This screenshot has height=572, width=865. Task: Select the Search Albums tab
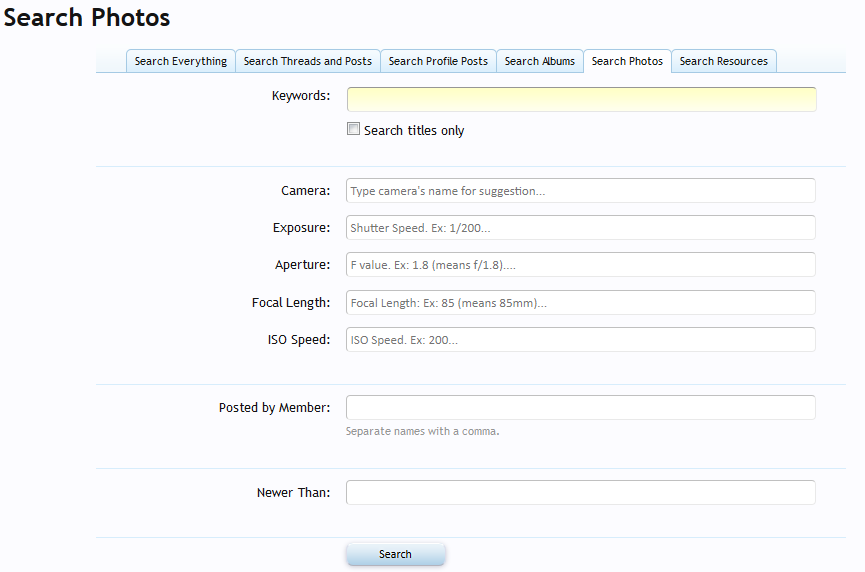click(540, 61)
